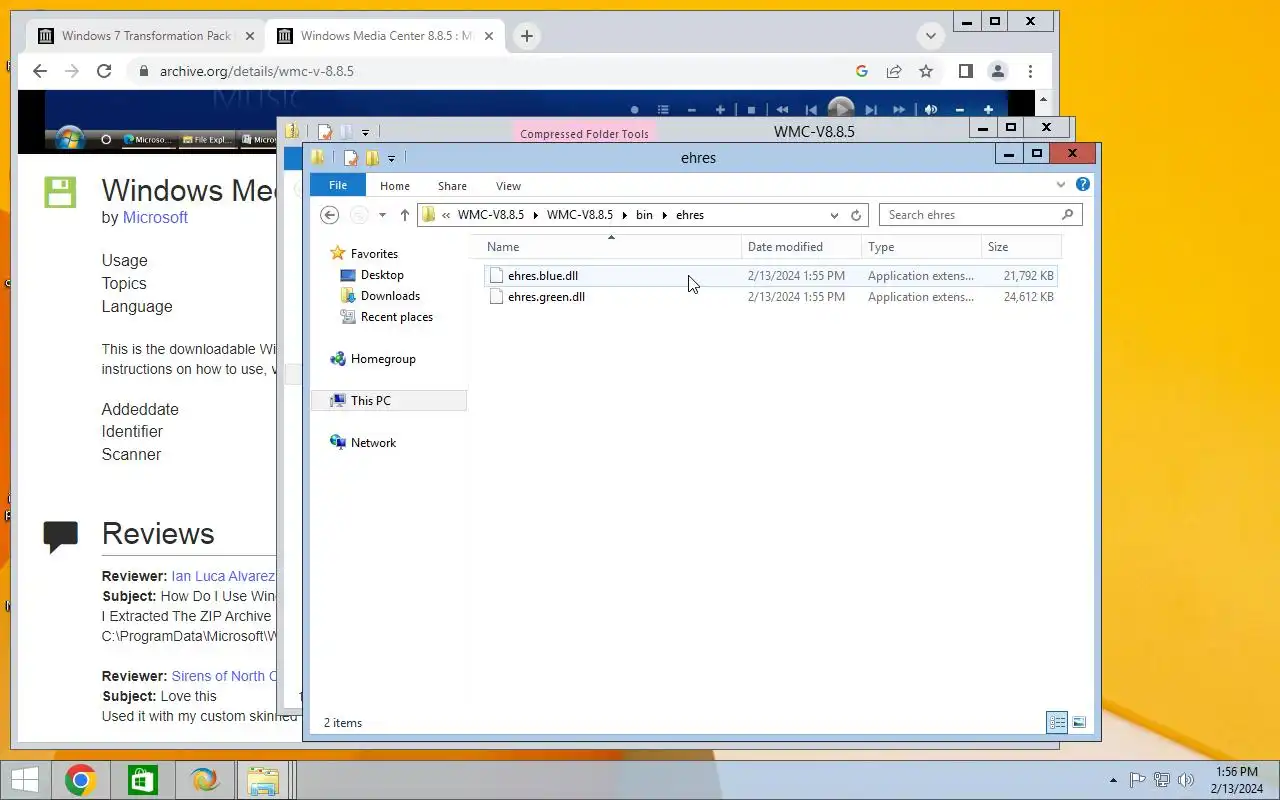Click the bin folder in address path

[644, 215]
